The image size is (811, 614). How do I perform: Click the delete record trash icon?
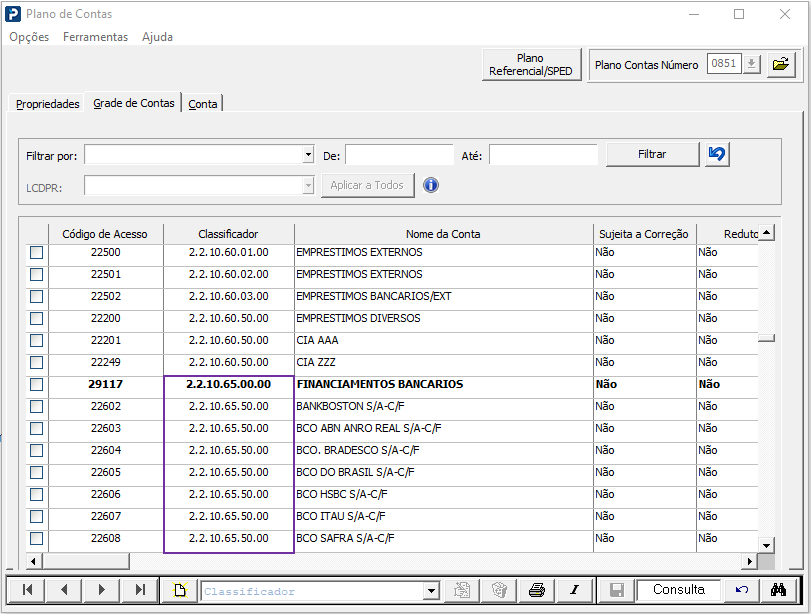point(499,590)
